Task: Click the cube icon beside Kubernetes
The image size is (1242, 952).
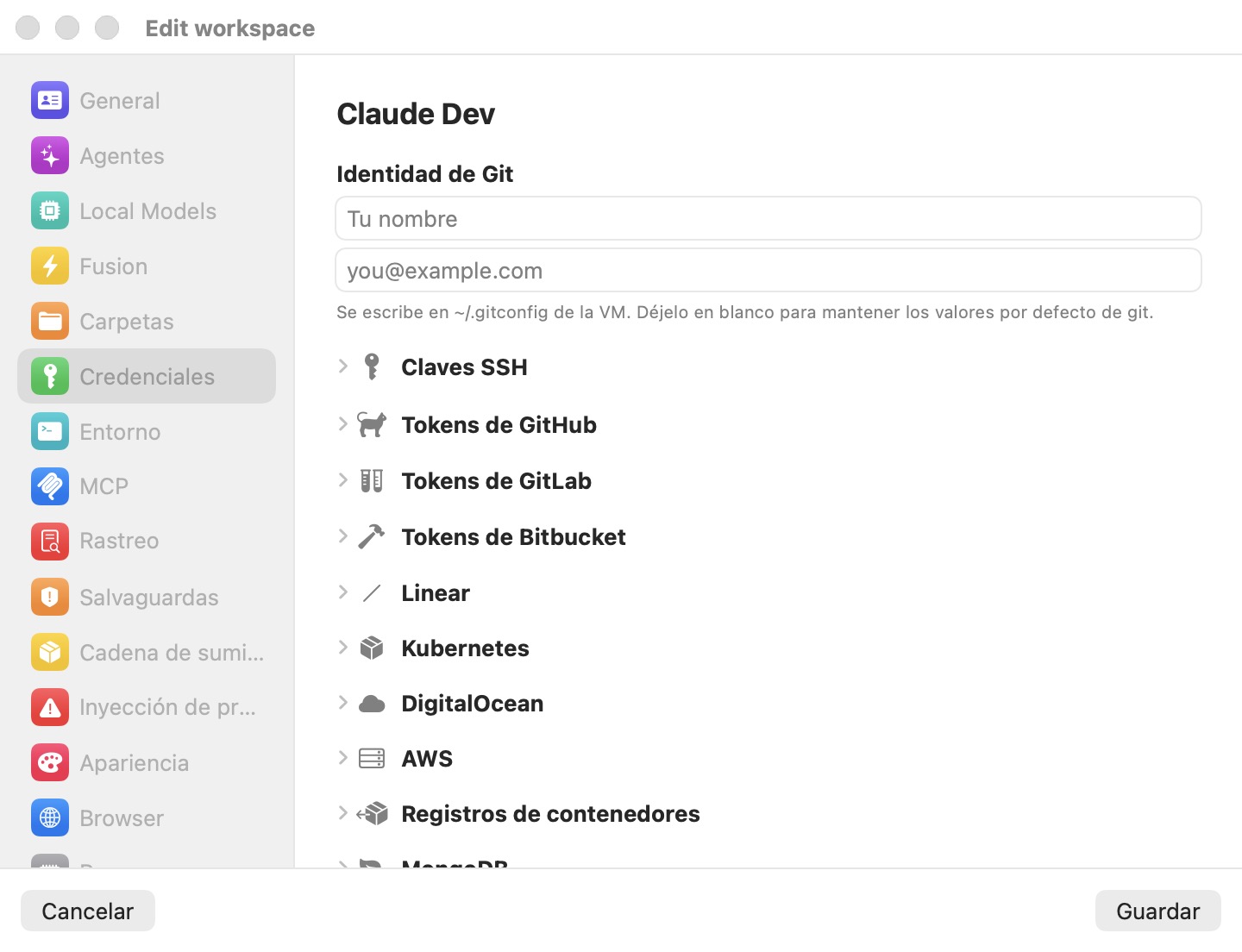Action: click(x=372, y=648)
